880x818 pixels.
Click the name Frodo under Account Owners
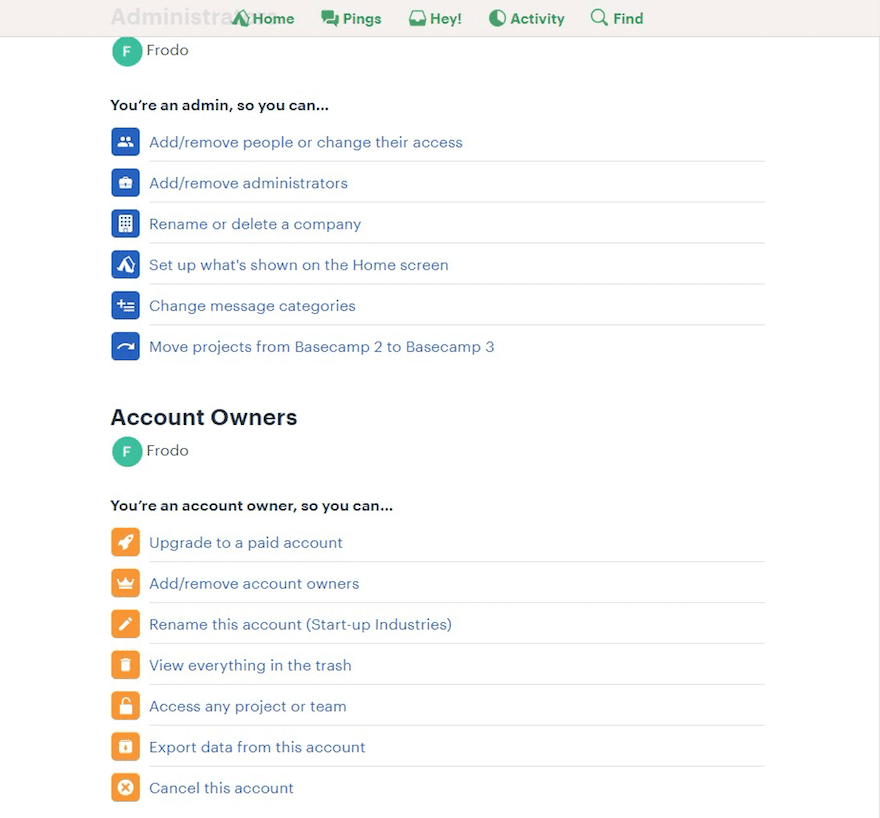point(167,451)
